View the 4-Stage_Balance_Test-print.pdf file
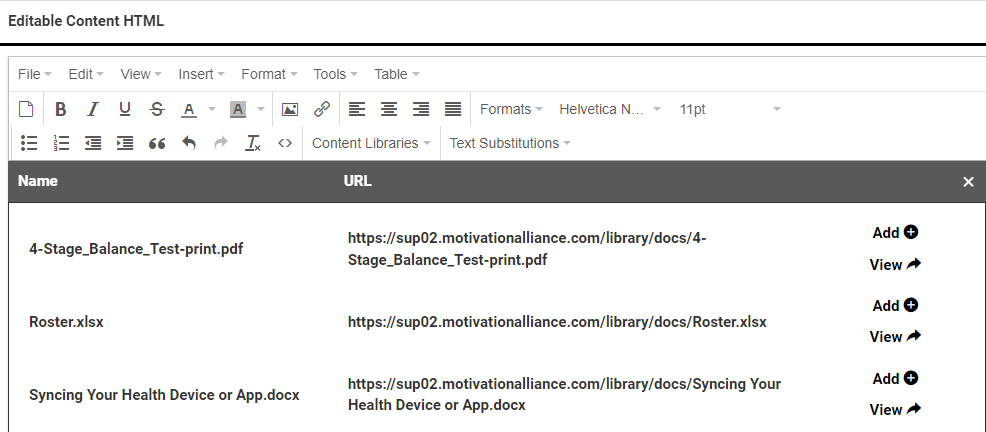 click(x=895, y=265)
